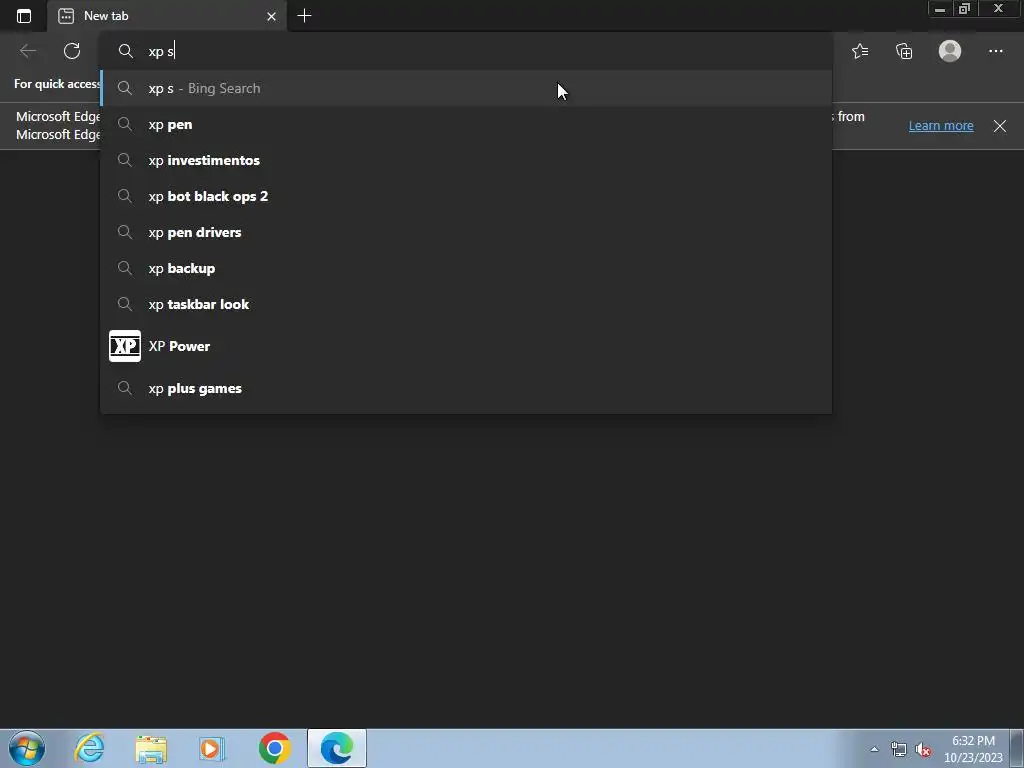1024x768 pixels.
Task: Go back with the back arrow
Action: pos(28,51)
